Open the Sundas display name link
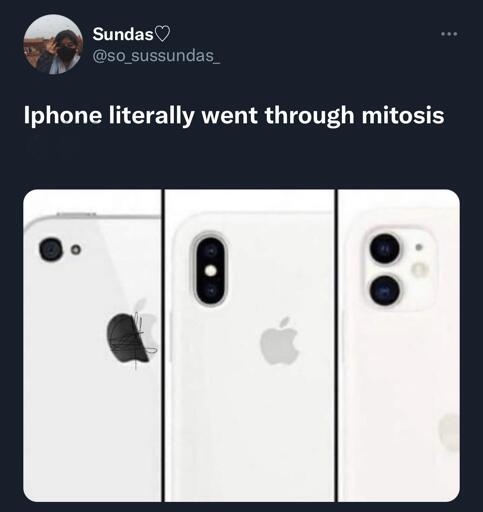Screen dimensions: 483x512 [123, 34]
